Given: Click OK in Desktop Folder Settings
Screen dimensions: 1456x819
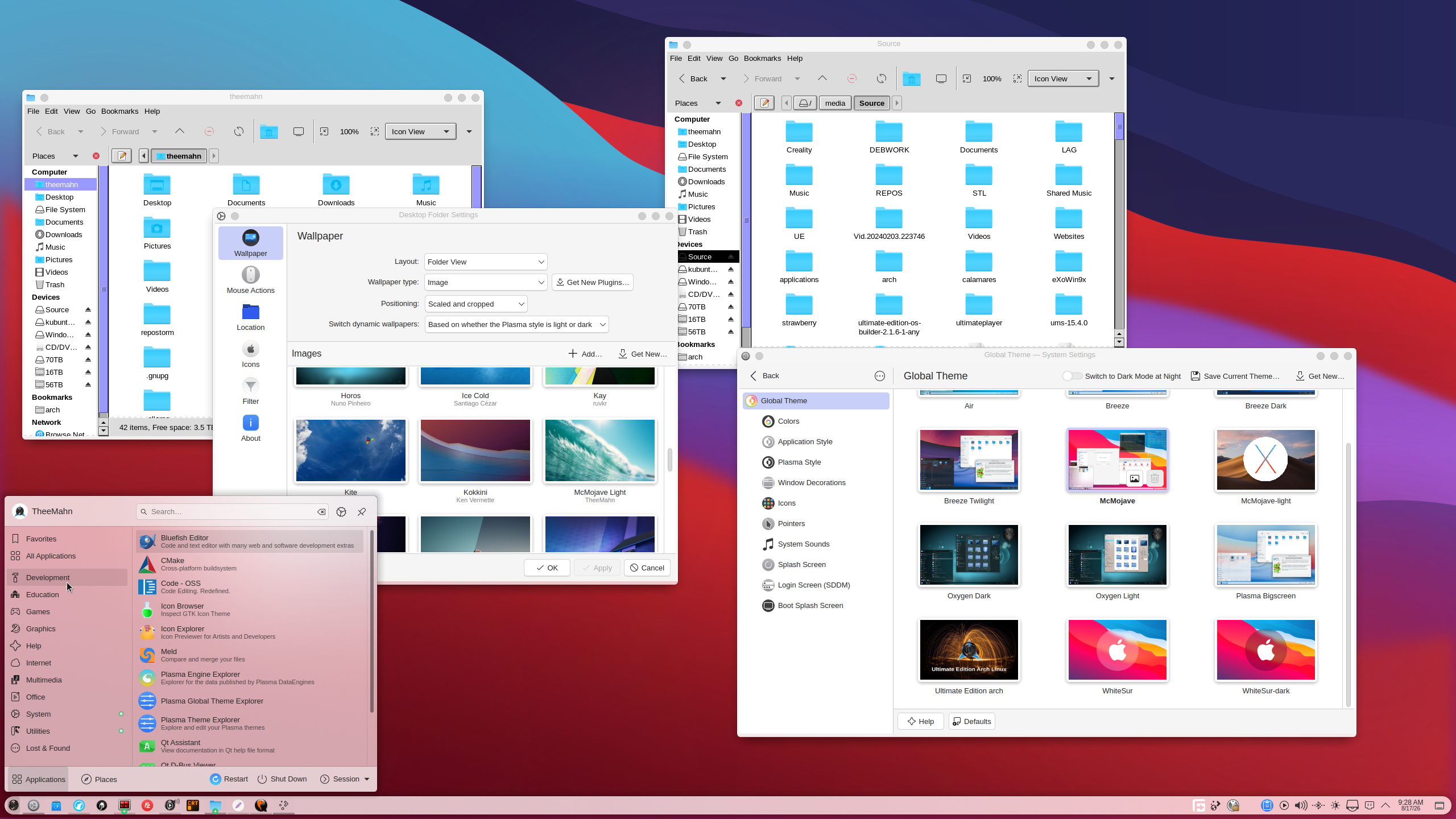Looking at the screenshot, I should [x=547, y=568].
